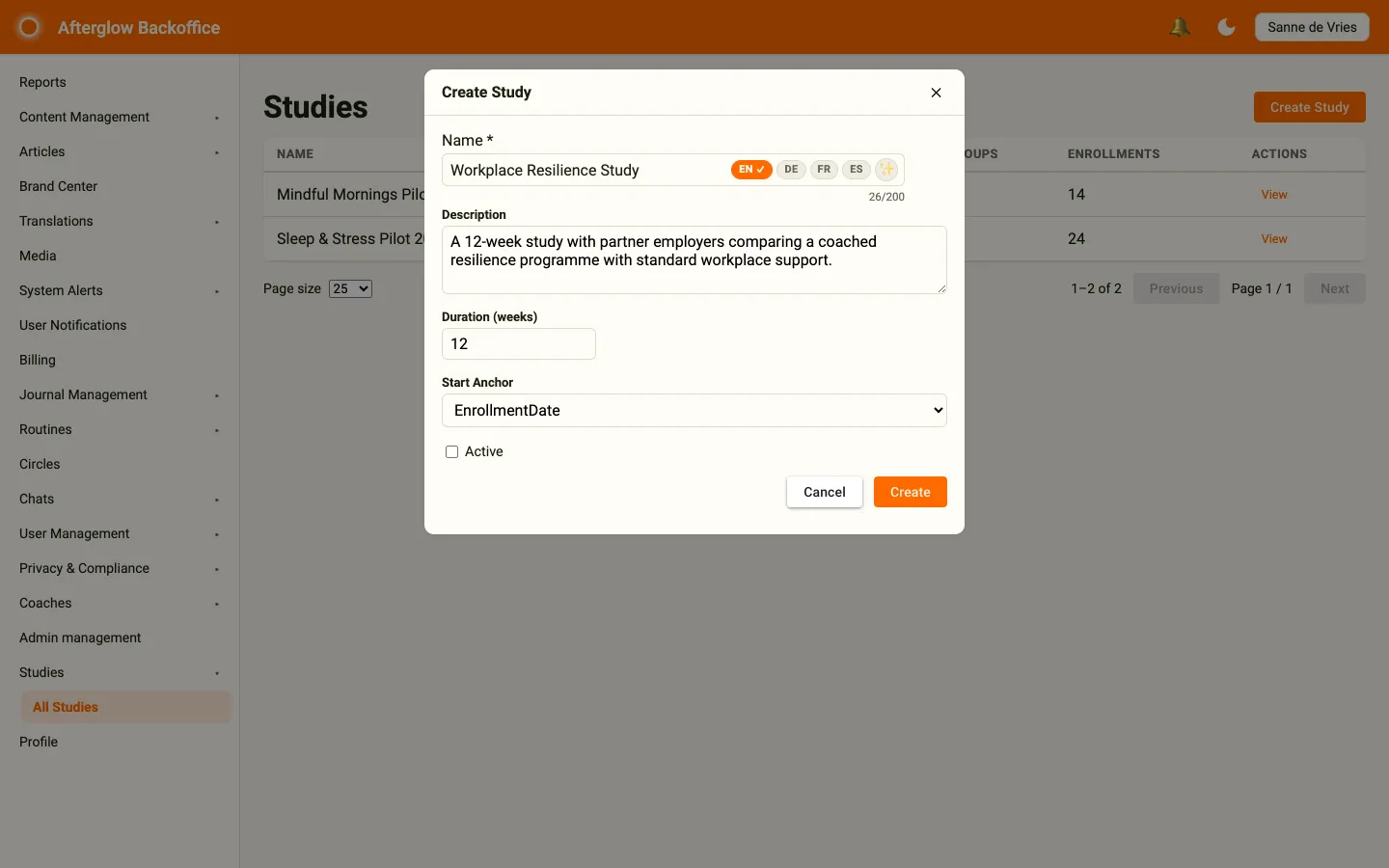1389x868 pixels.
Task: Expand the Translations sidebar section
Action: [120, 221]
